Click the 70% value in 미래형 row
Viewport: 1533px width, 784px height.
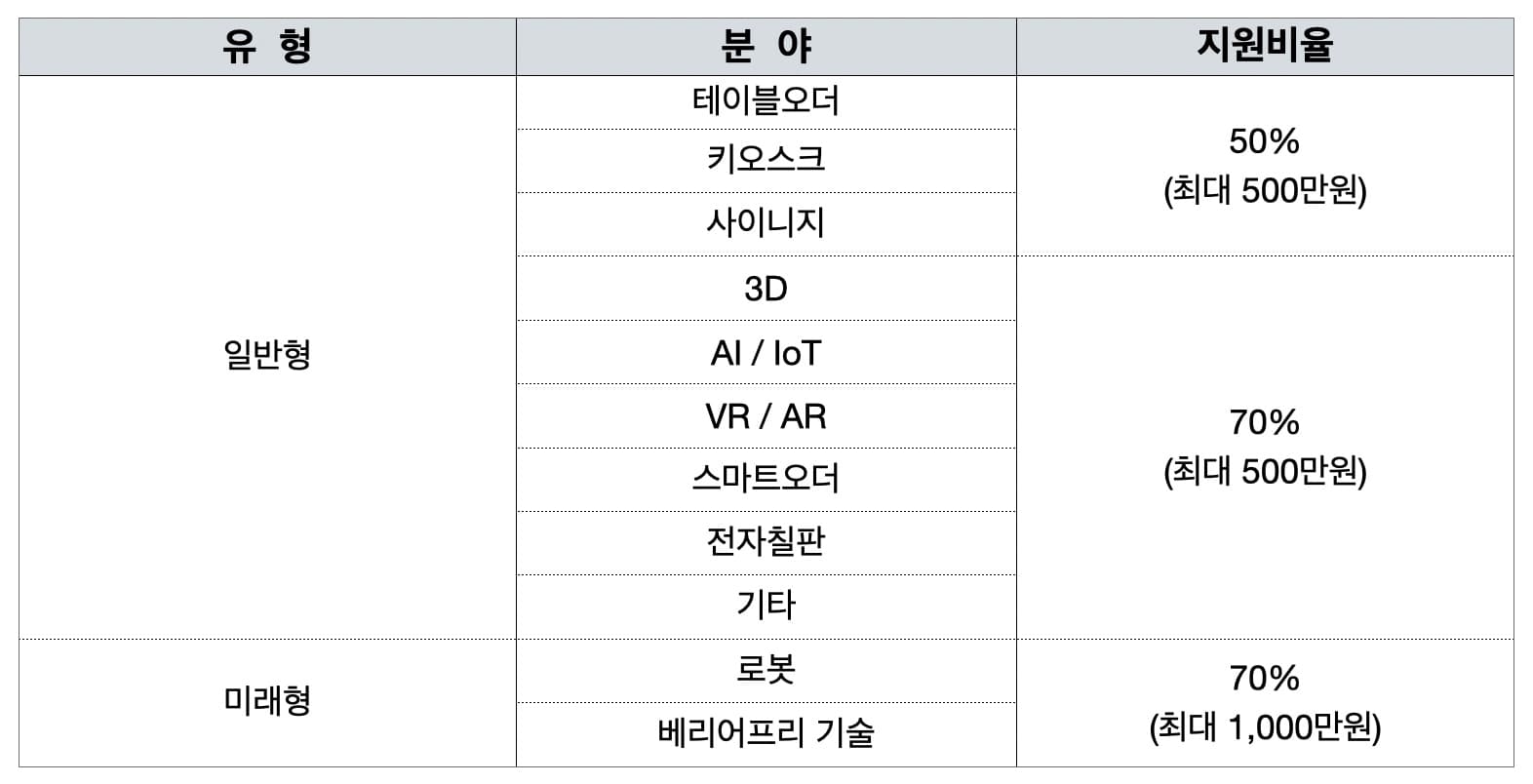(x=1264, y=678)
